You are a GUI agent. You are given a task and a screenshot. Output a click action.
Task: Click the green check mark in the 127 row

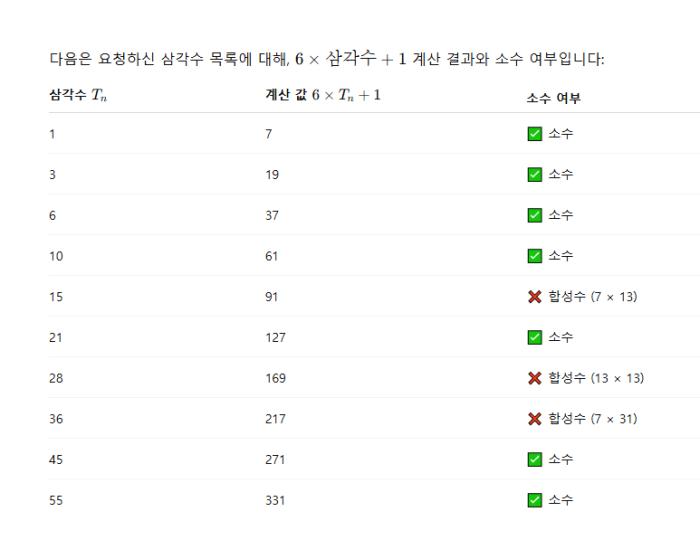coord(534,337)
